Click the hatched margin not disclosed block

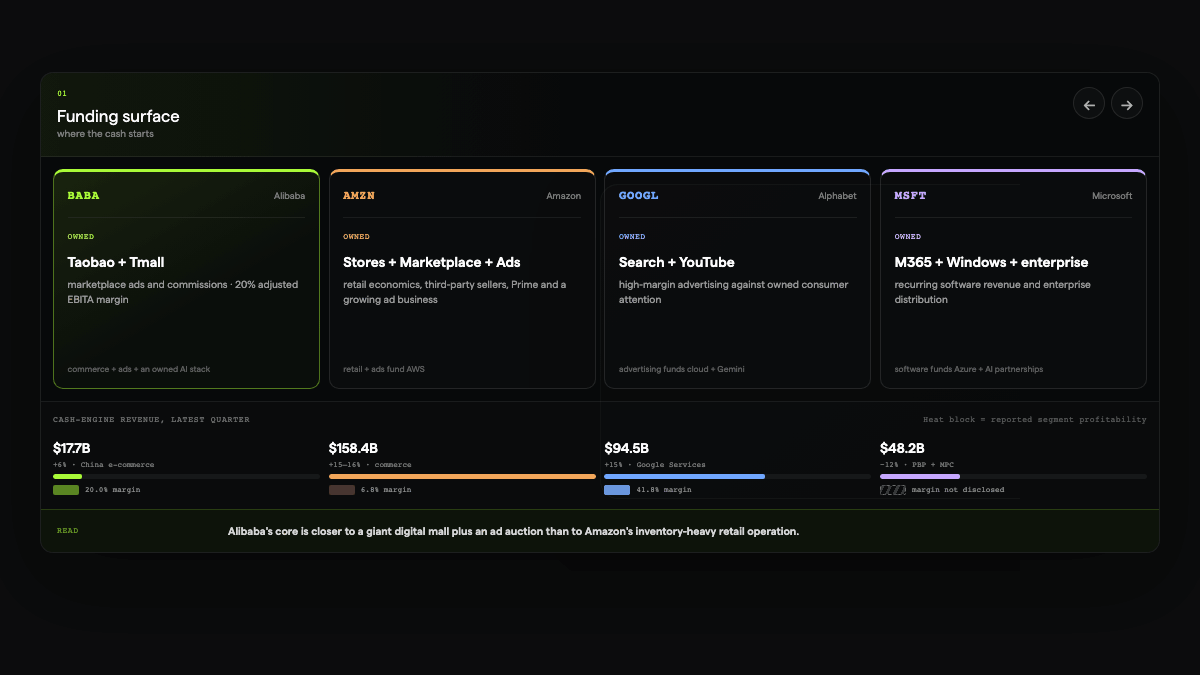[x=893, y=490]
